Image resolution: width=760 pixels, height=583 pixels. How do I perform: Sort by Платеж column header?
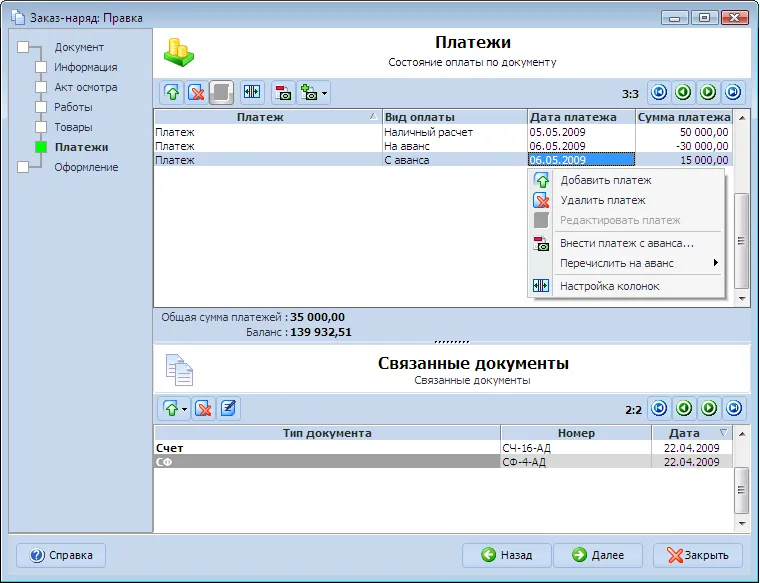click(x=268, y=117)
